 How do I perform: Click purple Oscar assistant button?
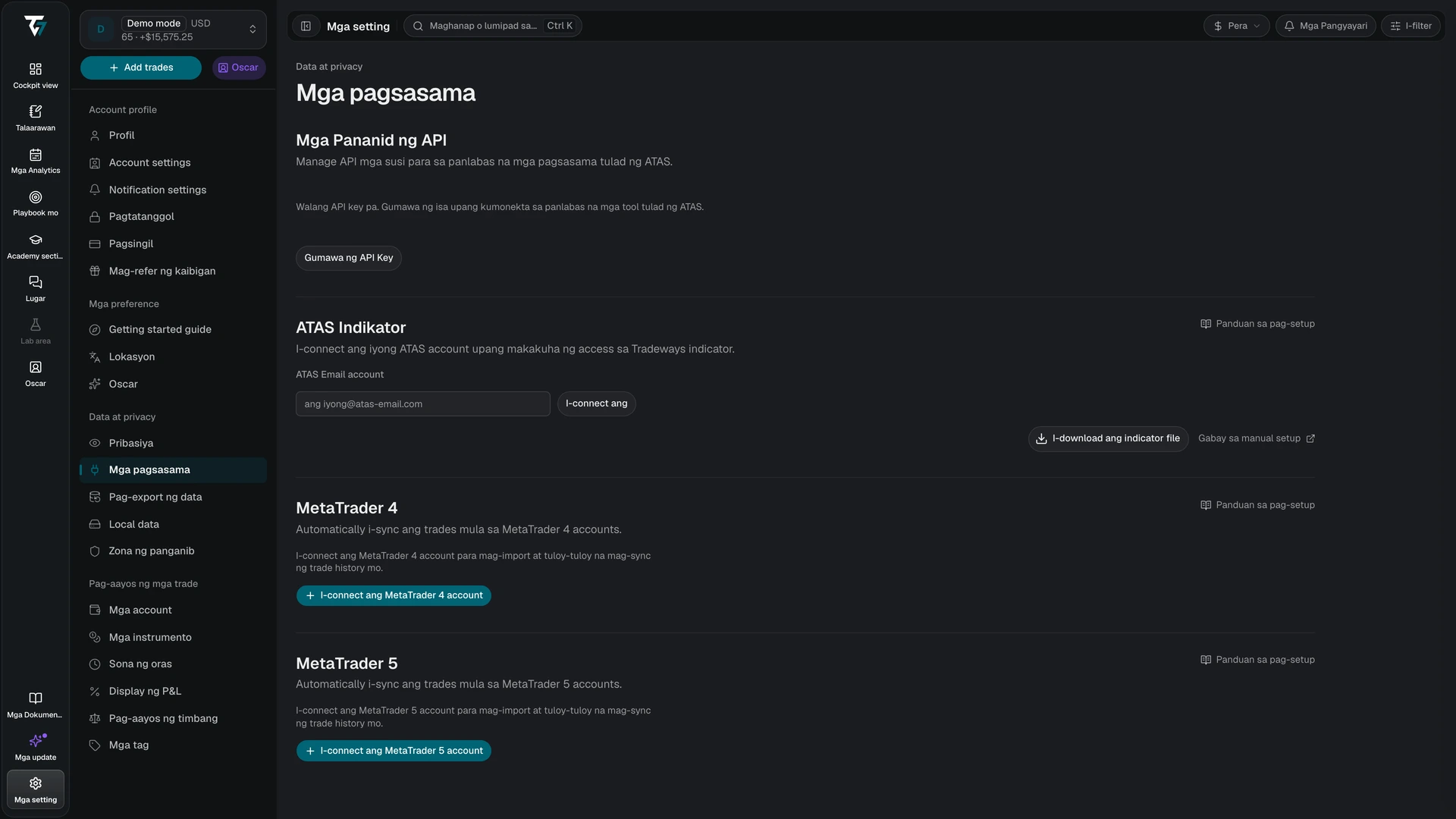[x=239, y=67]
